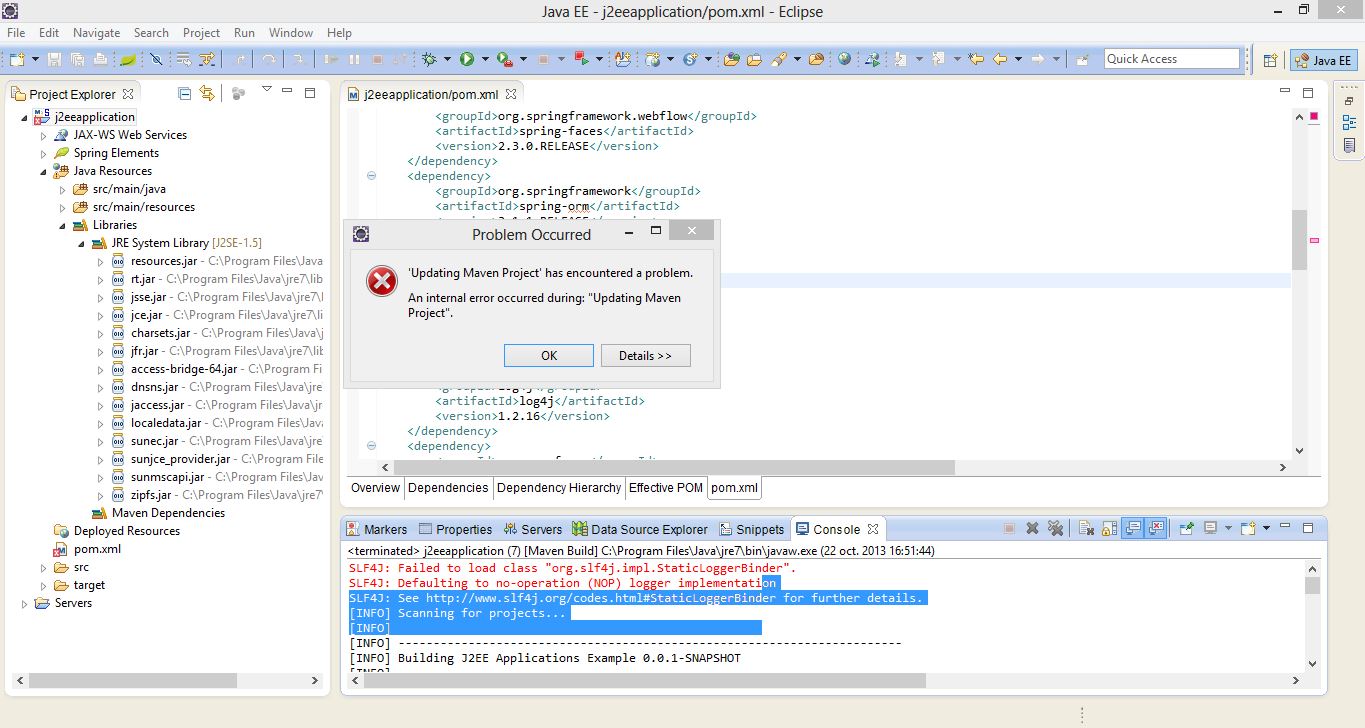Collapse the j2eeapplication project node
Screen dimensions: 1365x728
(25, 117)
